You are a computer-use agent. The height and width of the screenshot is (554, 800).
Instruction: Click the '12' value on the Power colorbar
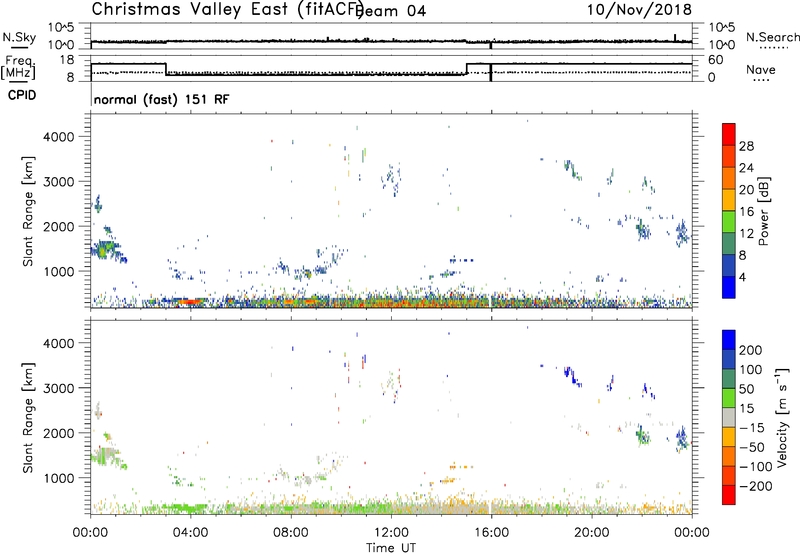[746, 233]
